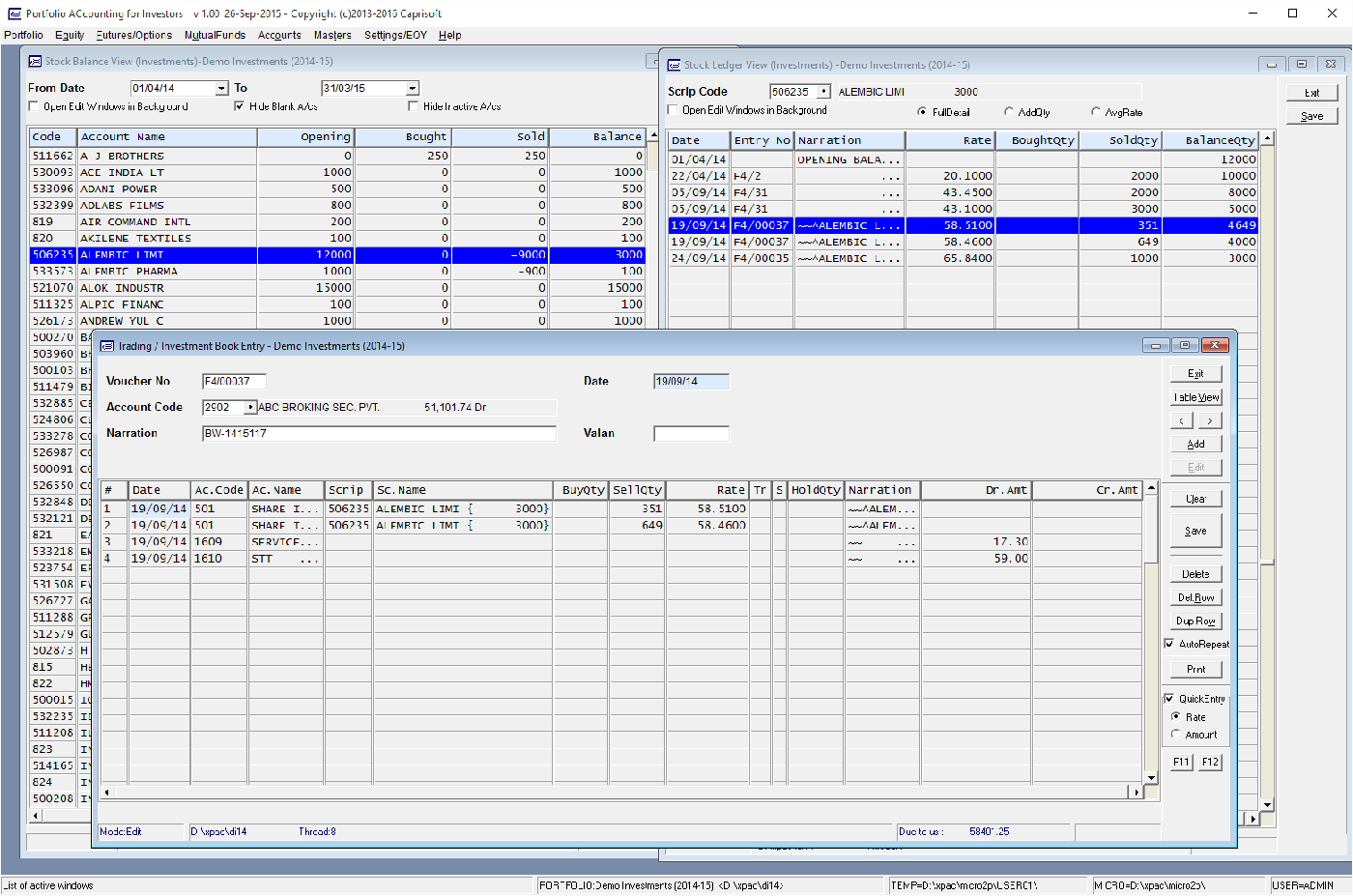Open the Masters menu

point(332,35)
